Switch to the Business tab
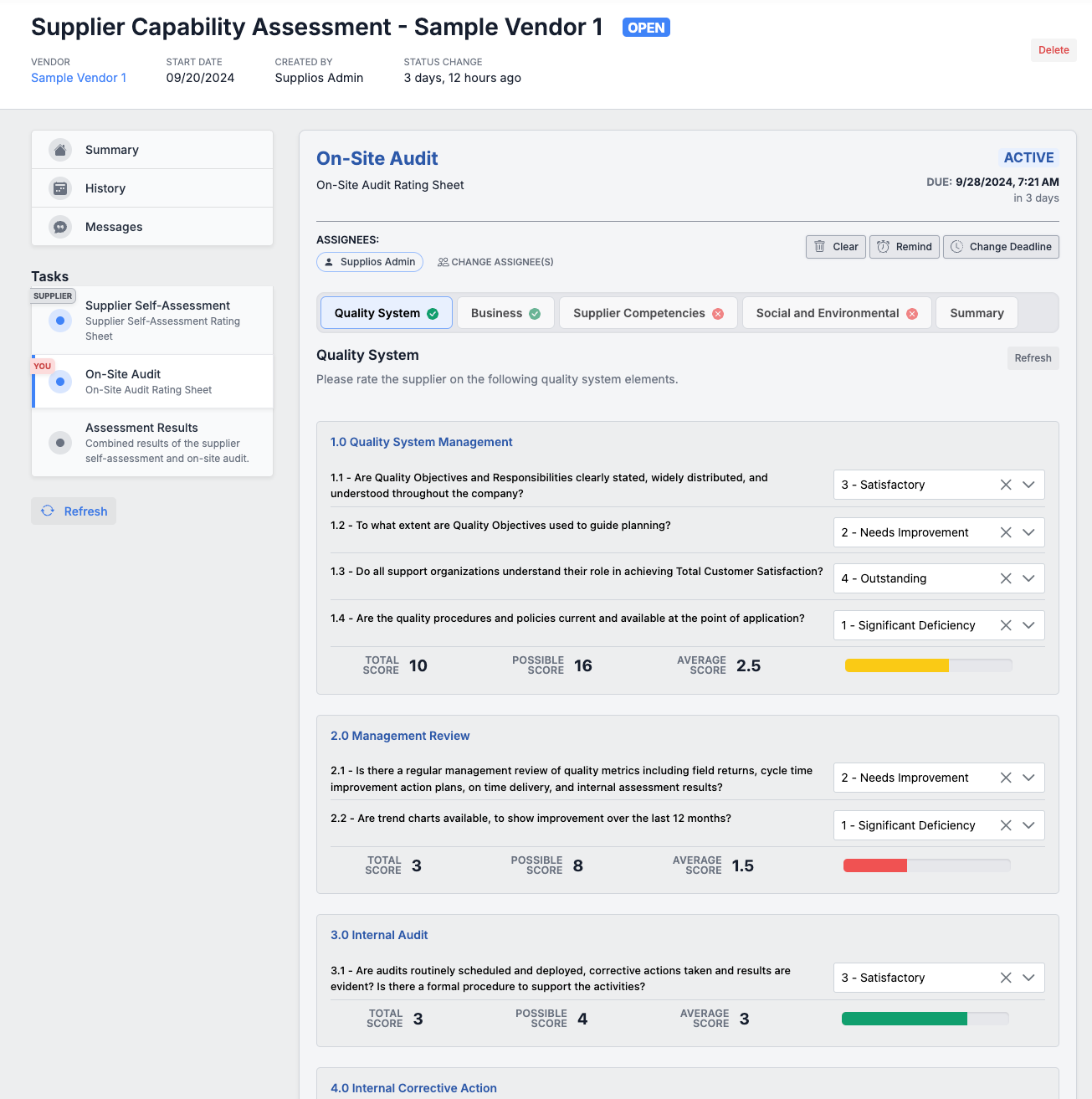The width and height of the screenshot is (1092, 1099). (x=505, y=313)
